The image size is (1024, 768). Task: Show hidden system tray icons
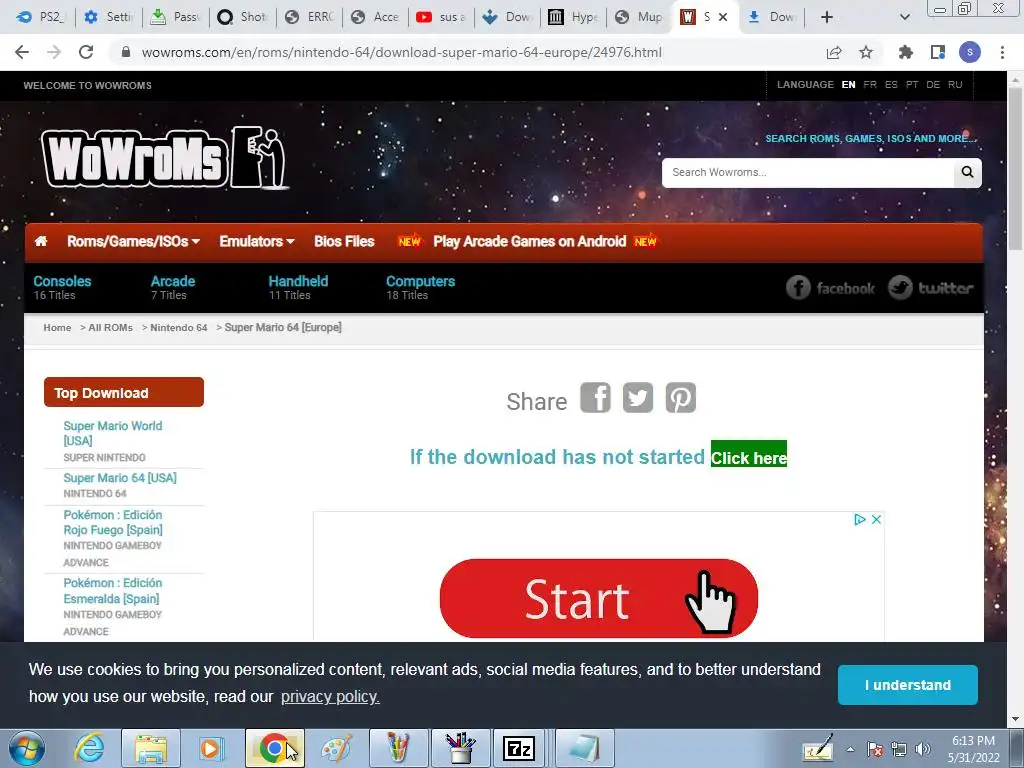850,749
